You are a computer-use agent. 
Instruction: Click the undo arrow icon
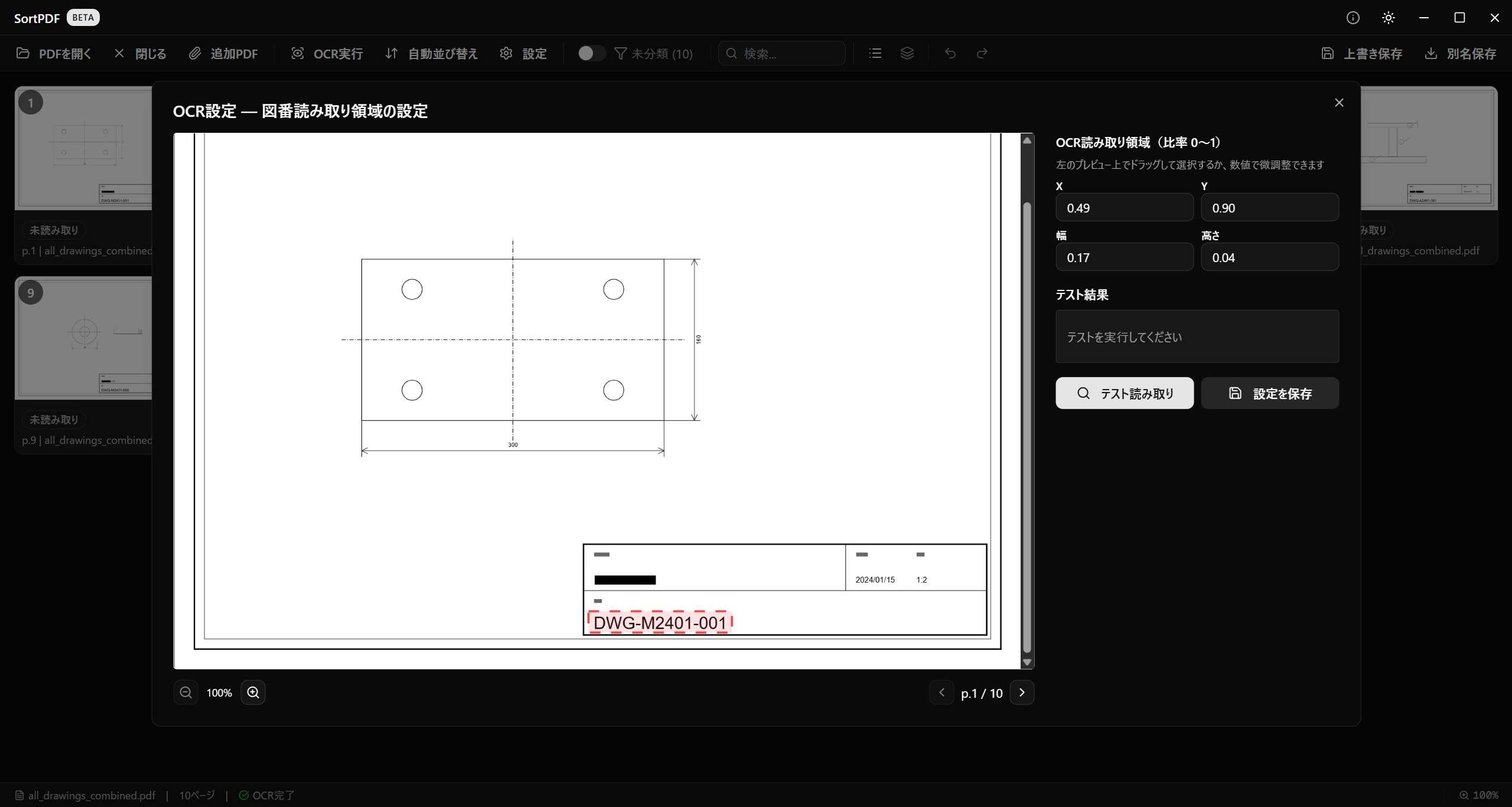[x=950, y=54]
